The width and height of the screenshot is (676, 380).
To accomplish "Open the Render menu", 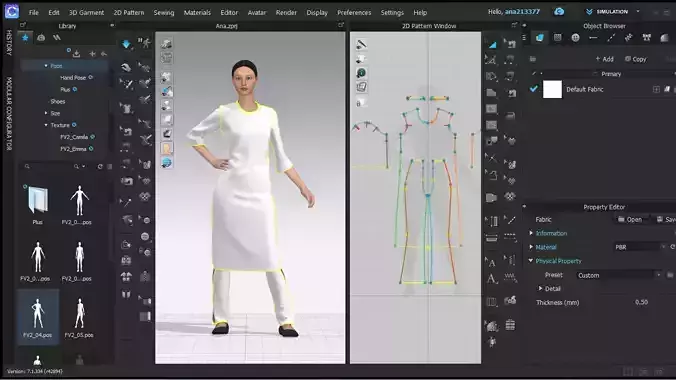I will 286,13.
